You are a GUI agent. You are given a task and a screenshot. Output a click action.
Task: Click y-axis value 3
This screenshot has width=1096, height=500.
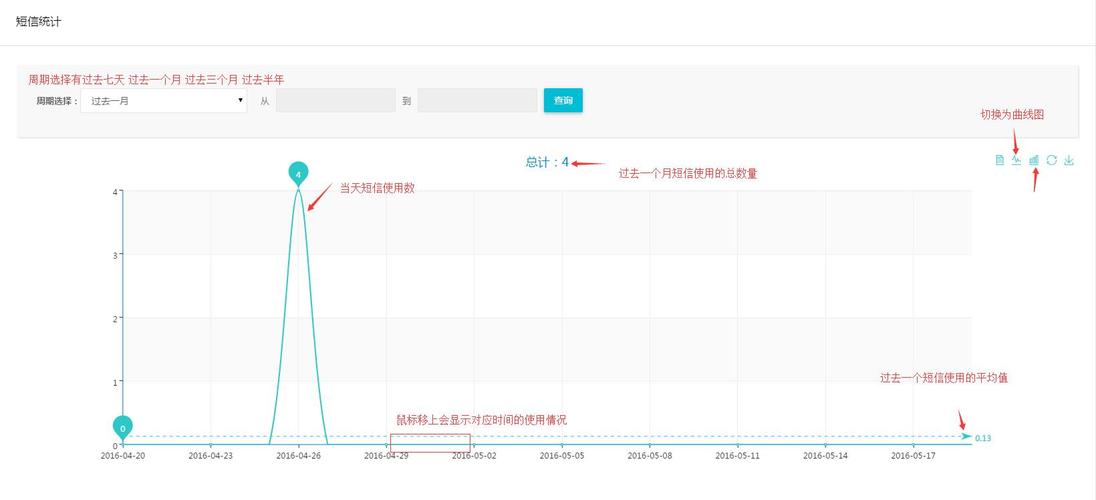coord(115,255)
